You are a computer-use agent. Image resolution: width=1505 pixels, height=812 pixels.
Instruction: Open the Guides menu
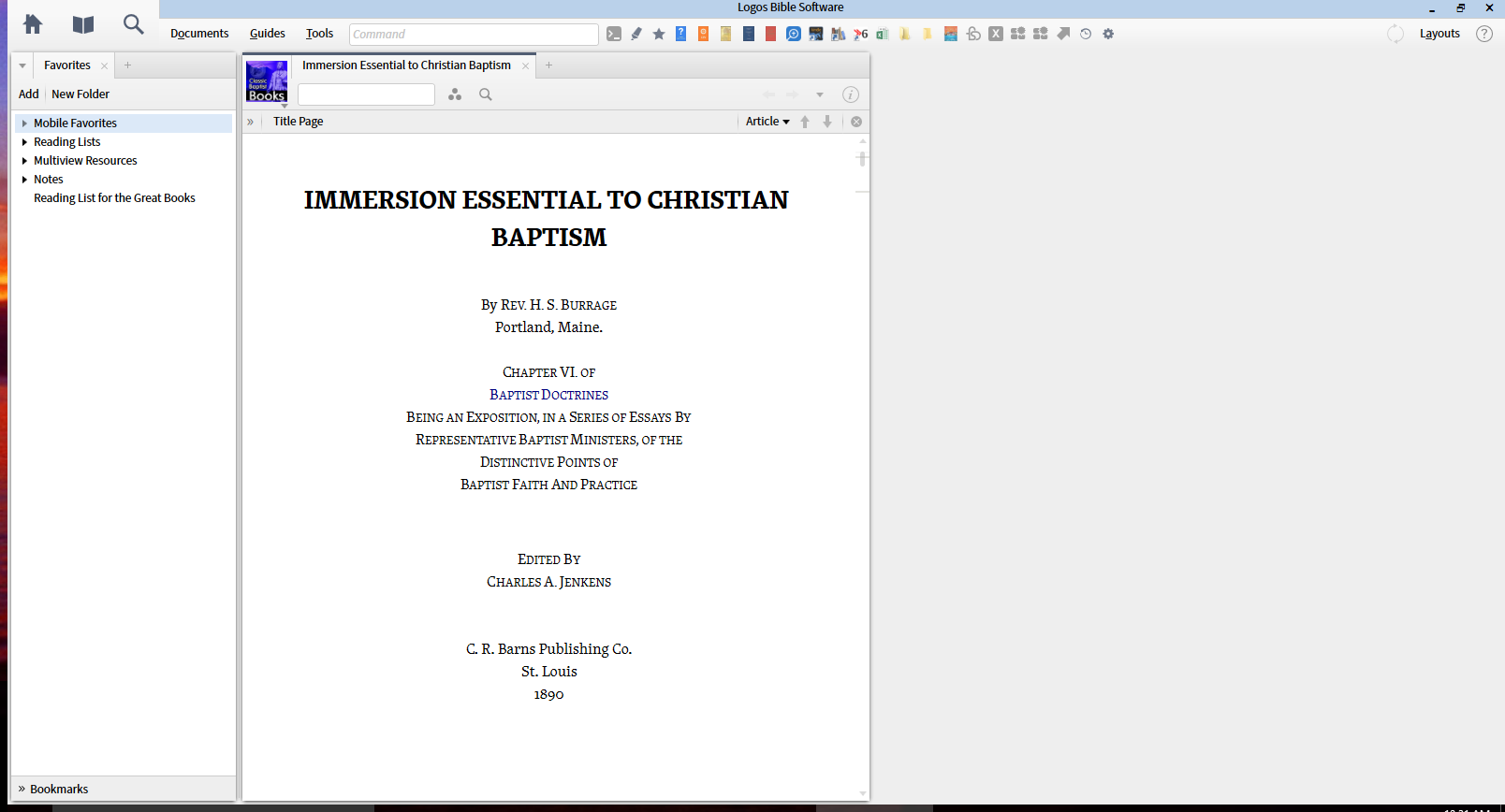(268, 34)
